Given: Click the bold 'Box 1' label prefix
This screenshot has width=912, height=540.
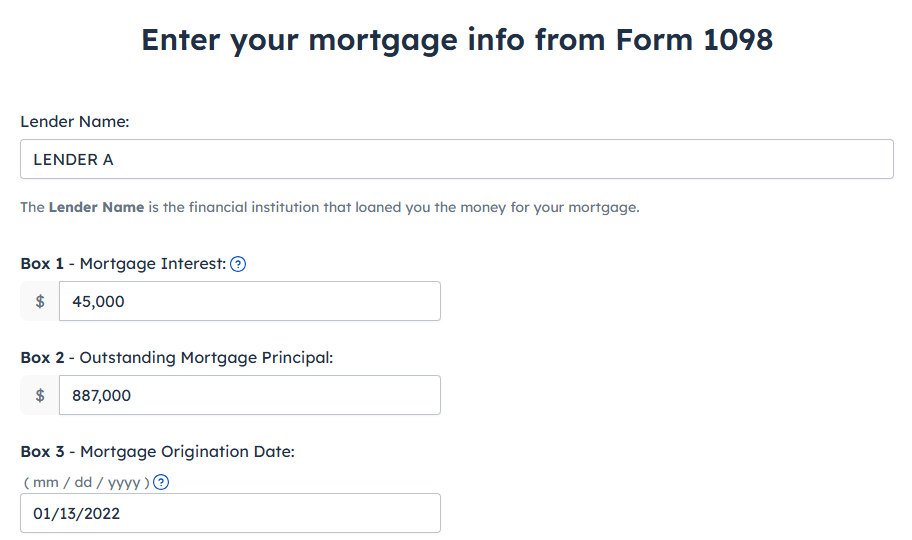Looking at the screenshot, I should (x=42, y=264).
